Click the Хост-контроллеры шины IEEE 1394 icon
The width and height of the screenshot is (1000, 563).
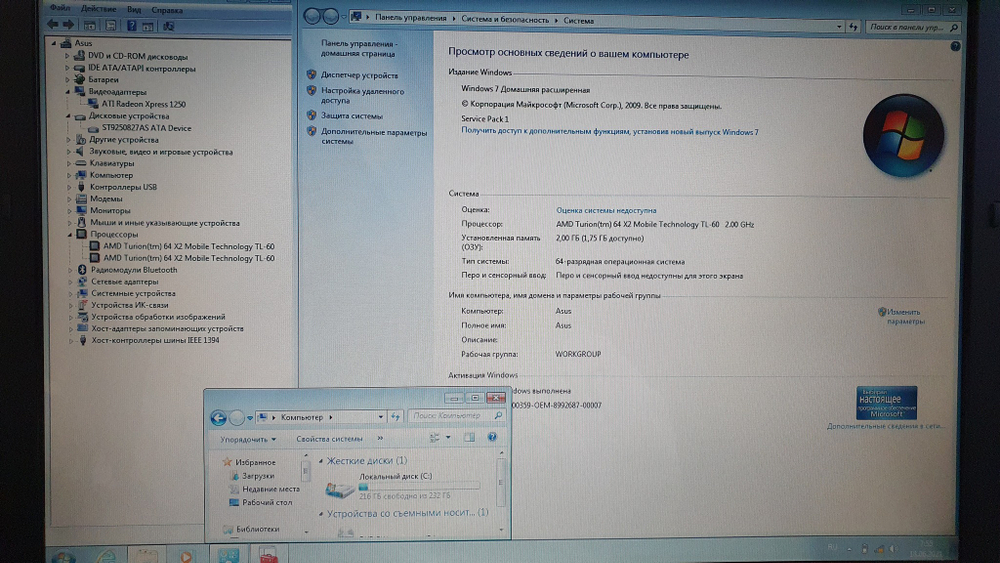point(82,340)
